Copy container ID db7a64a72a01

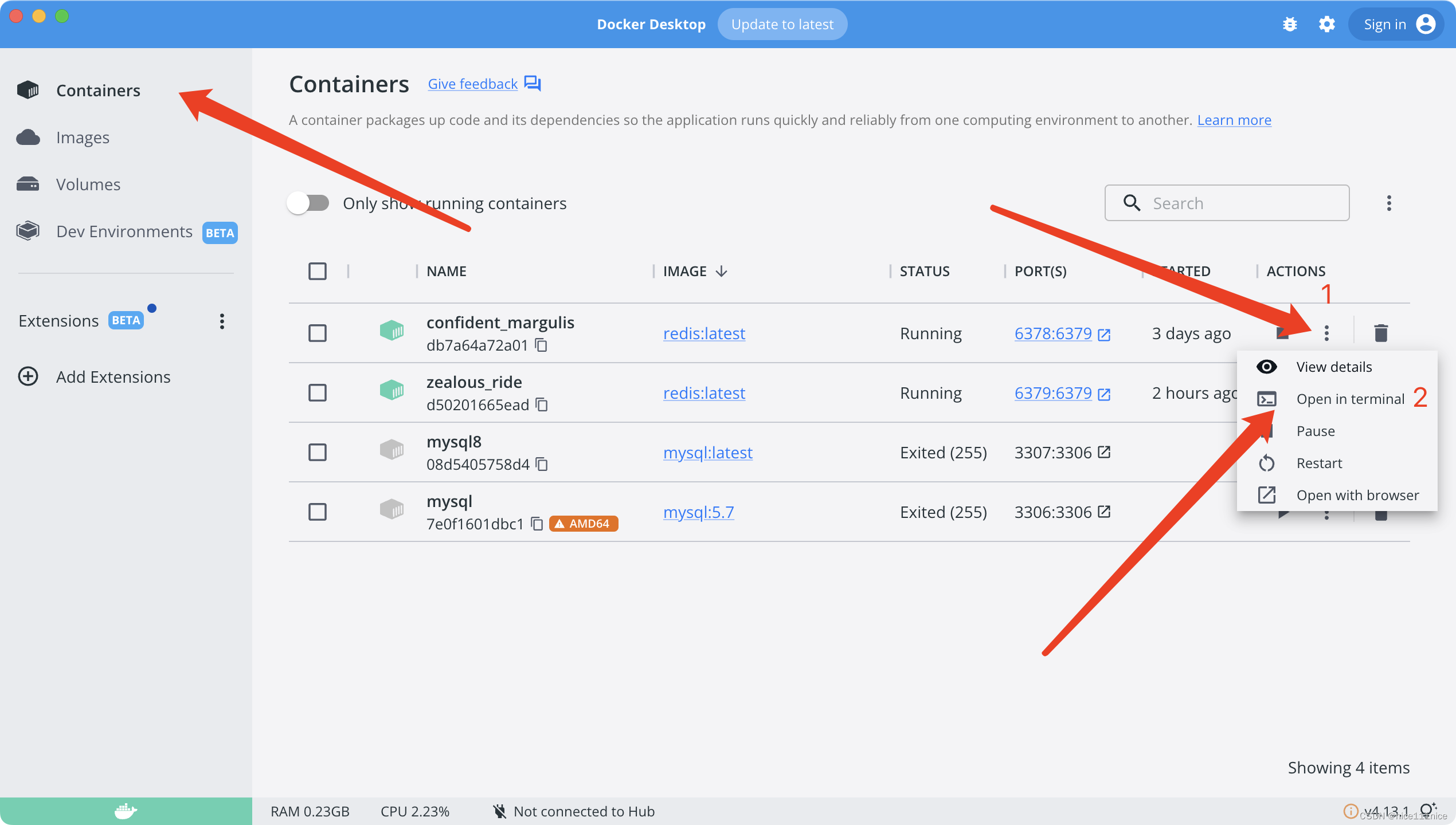[541, 345]
